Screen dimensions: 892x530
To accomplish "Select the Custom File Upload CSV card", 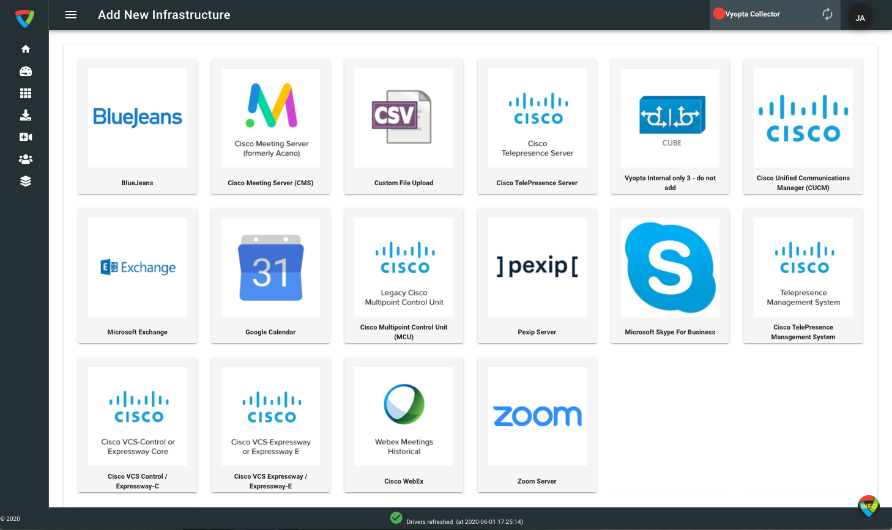I will tap(403, 127).
